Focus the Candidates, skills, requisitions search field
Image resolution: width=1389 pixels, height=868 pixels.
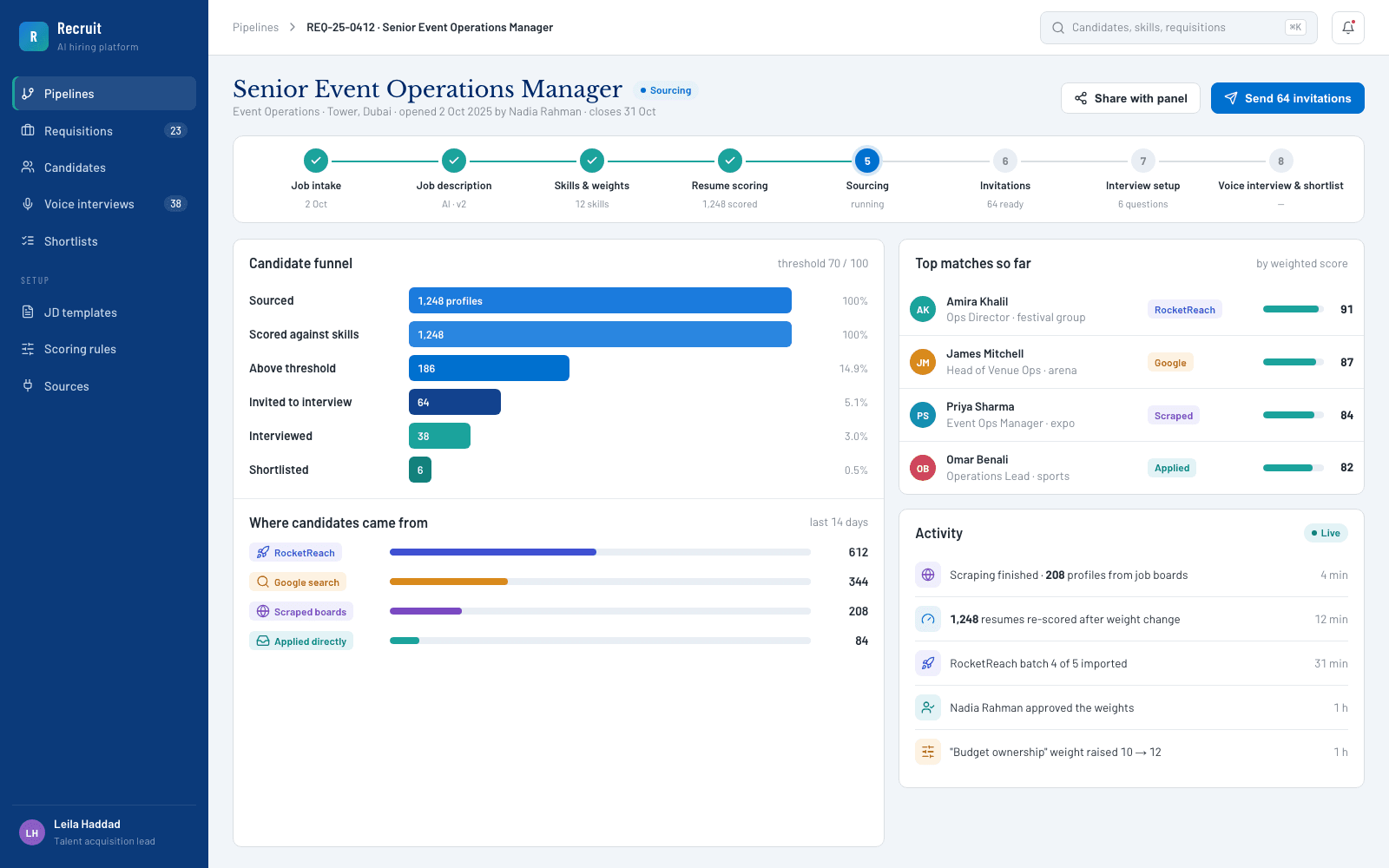click(1178, 28)
